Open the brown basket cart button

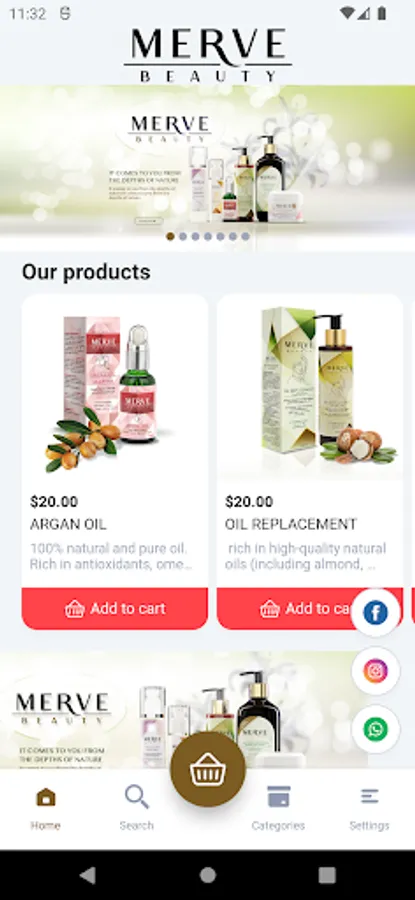(208, 770)
